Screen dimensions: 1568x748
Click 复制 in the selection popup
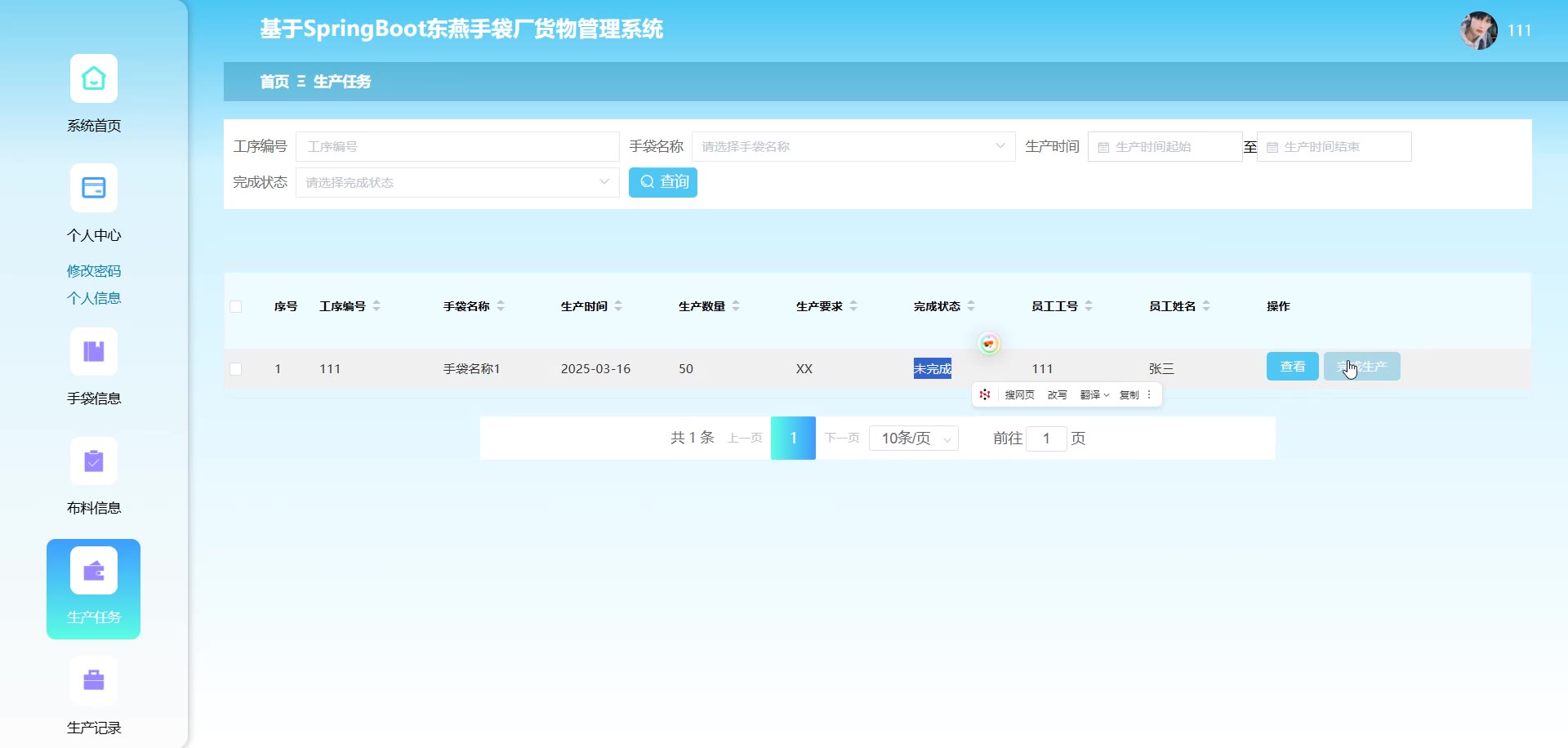[x=1129, y=395]
